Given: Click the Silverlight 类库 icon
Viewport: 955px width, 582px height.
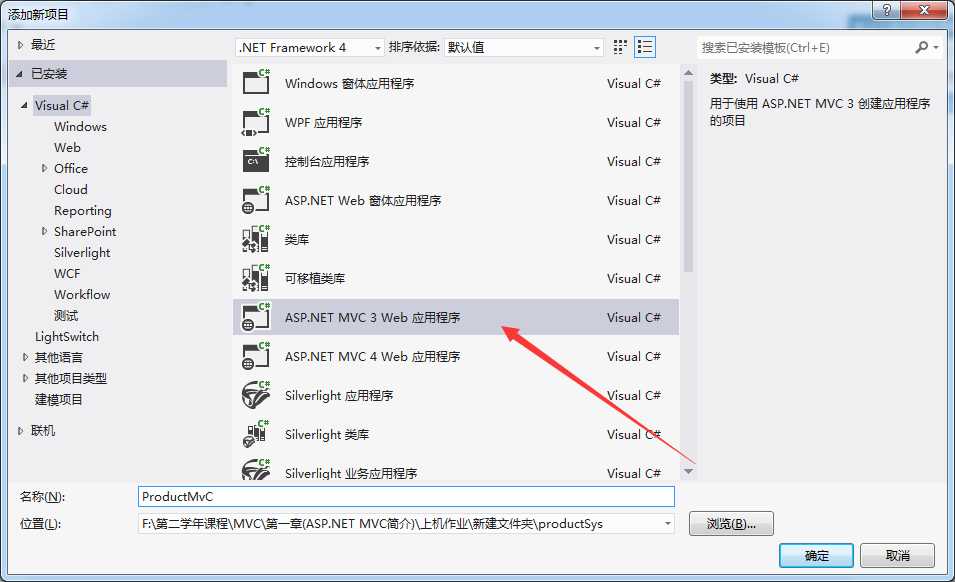Looking at the screenshot, I should pyautogui.click(x=256, y=433).
